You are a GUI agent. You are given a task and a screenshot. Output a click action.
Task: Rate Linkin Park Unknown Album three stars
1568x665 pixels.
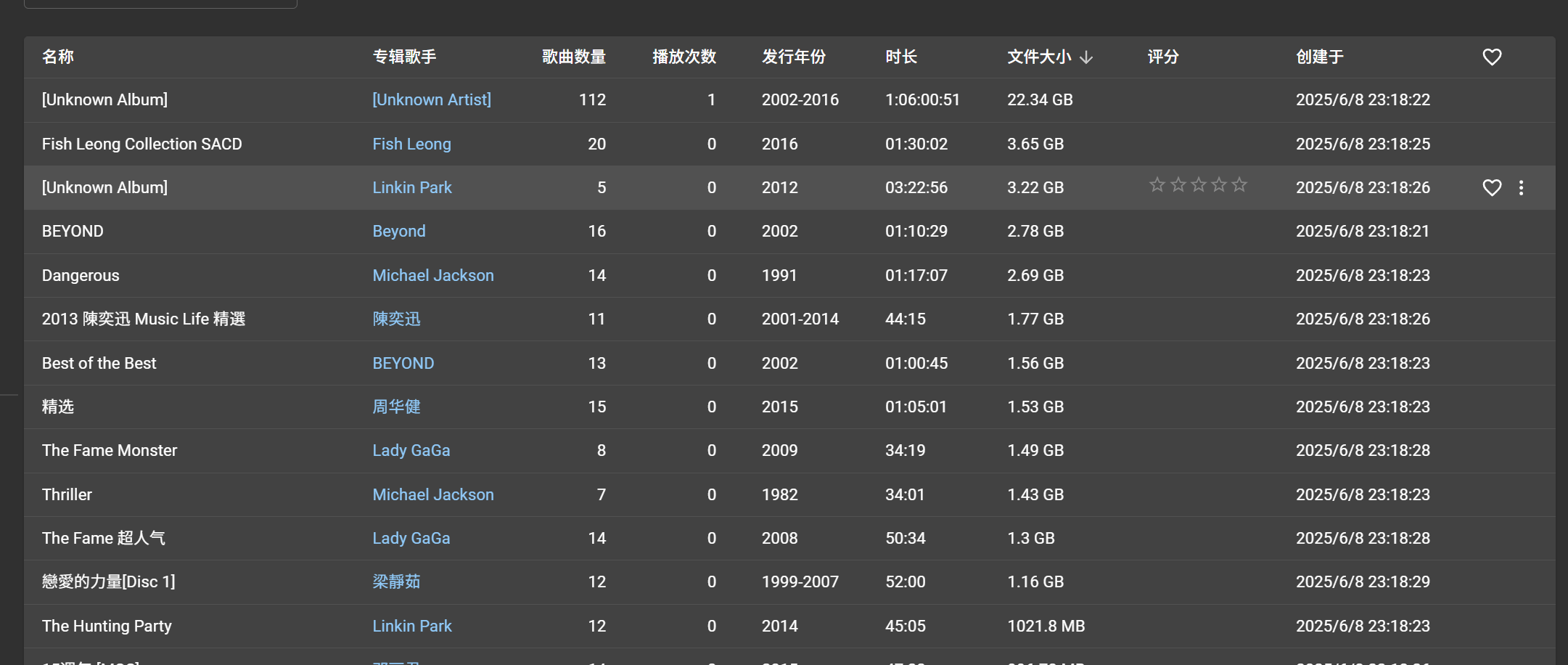click(x=1199, y=184)
